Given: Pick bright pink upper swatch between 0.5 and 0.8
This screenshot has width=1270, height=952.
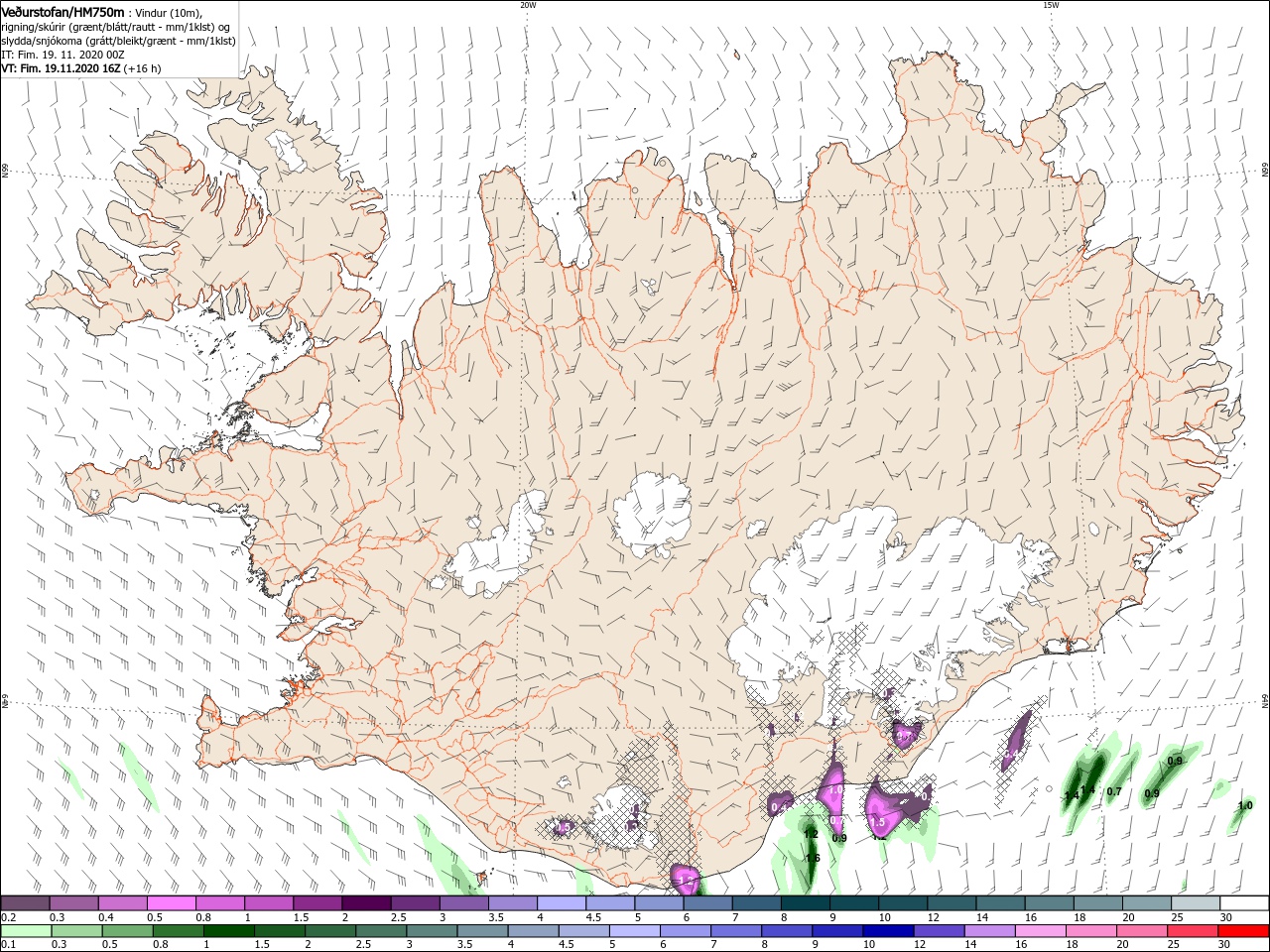Looking at the screenshot, I should 171,903.
